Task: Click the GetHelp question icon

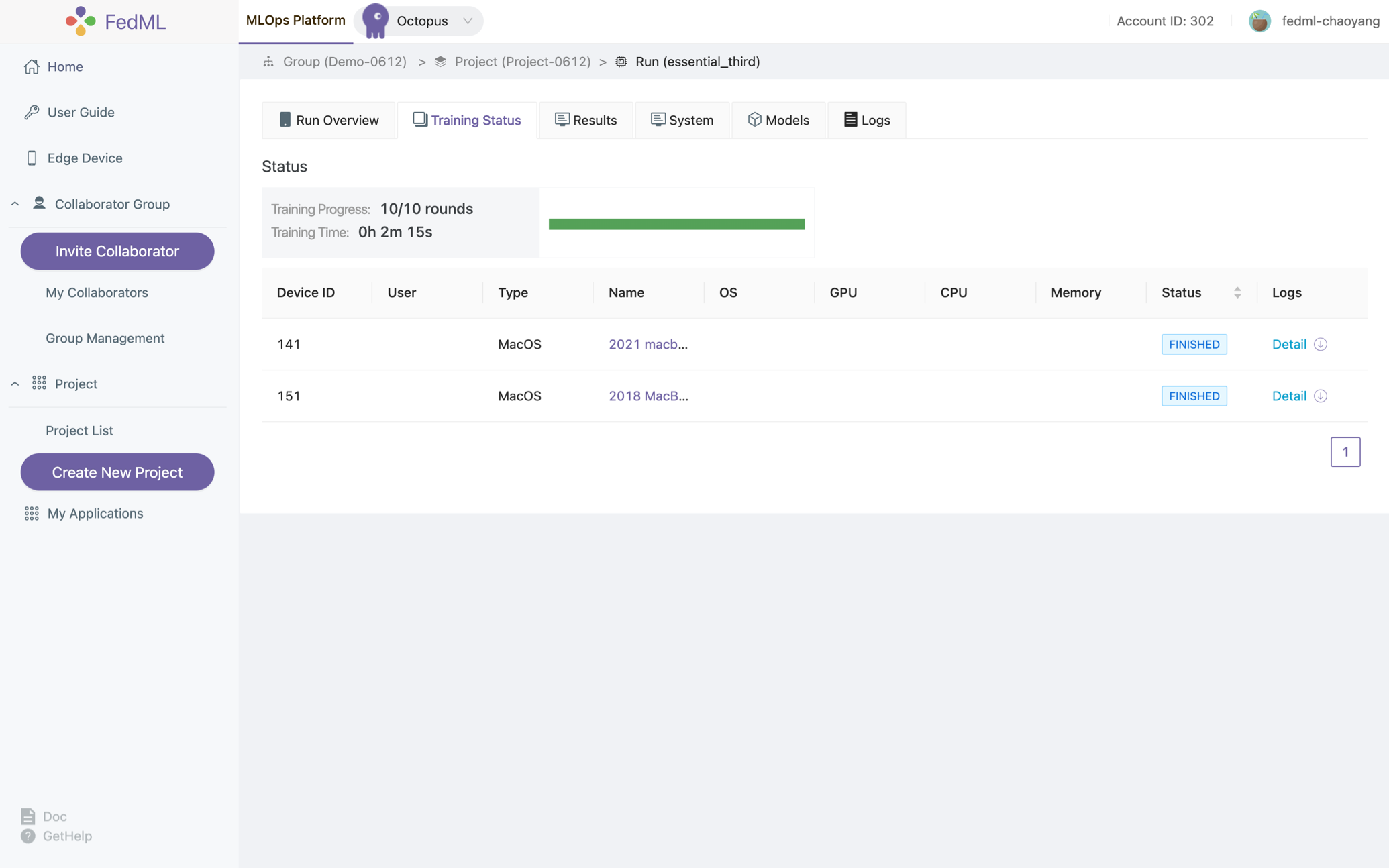Action: point(28,836)
